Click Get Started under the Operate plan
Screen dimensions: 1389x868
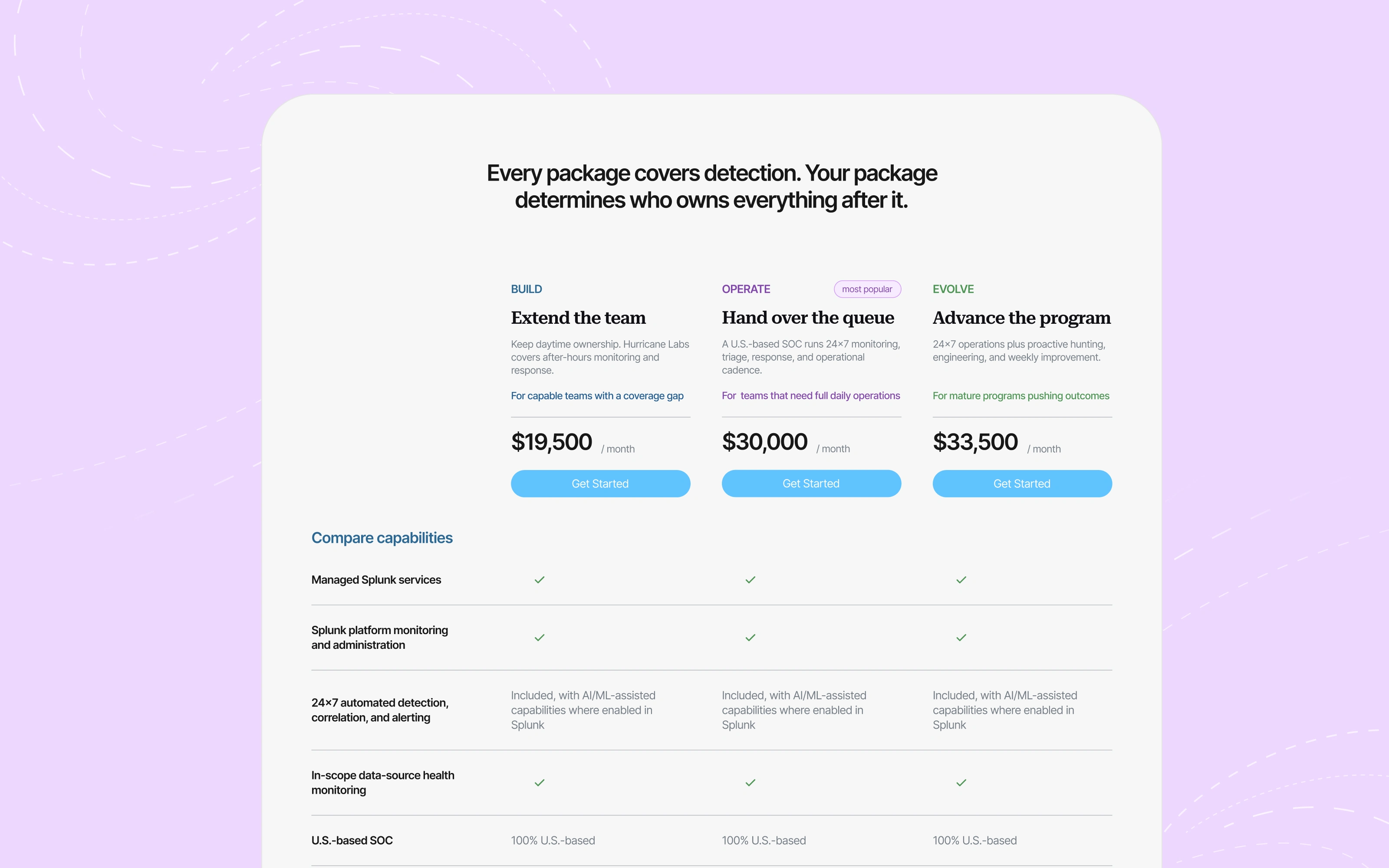coord(811,483)
